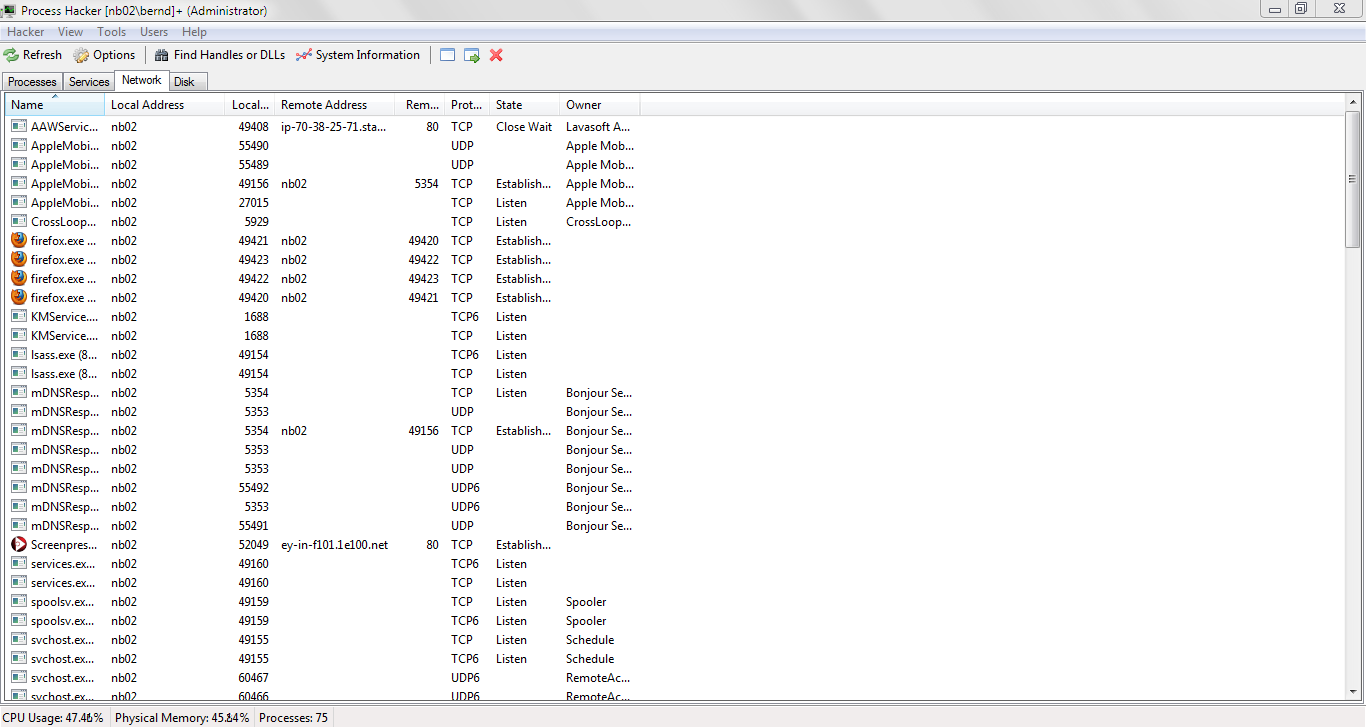Open the Tools menu
1366x728 pixels.
coord(111,31)
